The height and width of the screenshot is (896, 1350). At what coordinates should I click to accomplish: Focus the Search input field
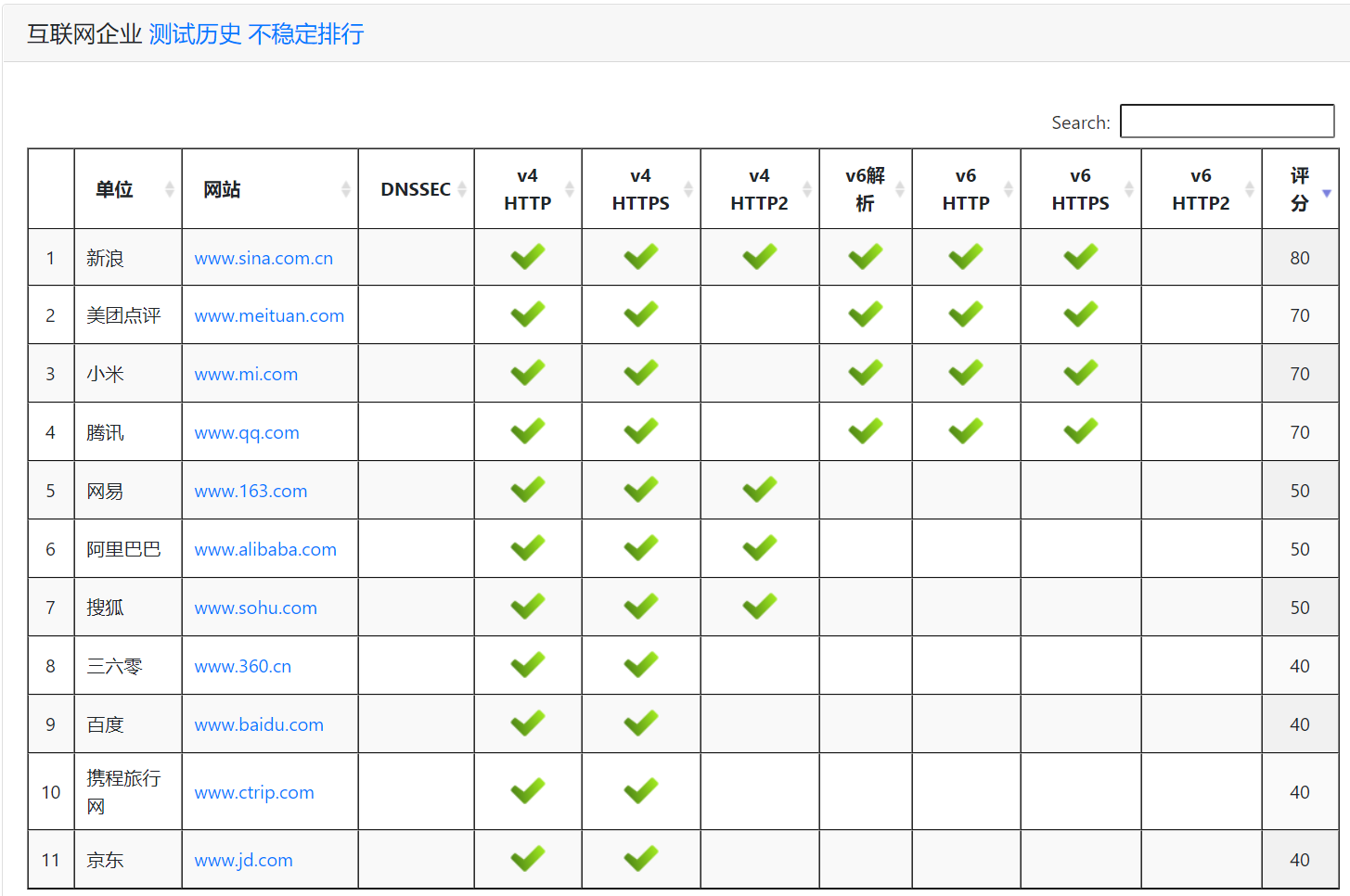coord(1227,122)
